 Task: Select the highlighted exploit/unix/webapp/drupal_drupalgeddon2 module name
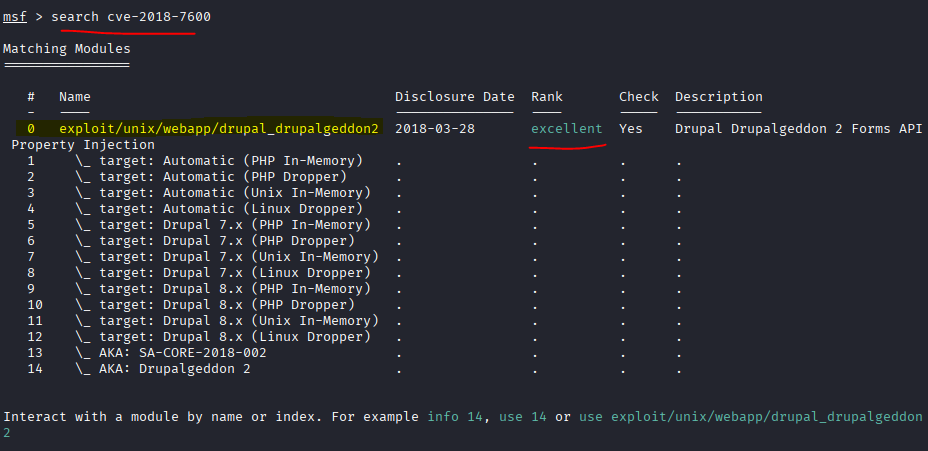[x=219, y=129]
